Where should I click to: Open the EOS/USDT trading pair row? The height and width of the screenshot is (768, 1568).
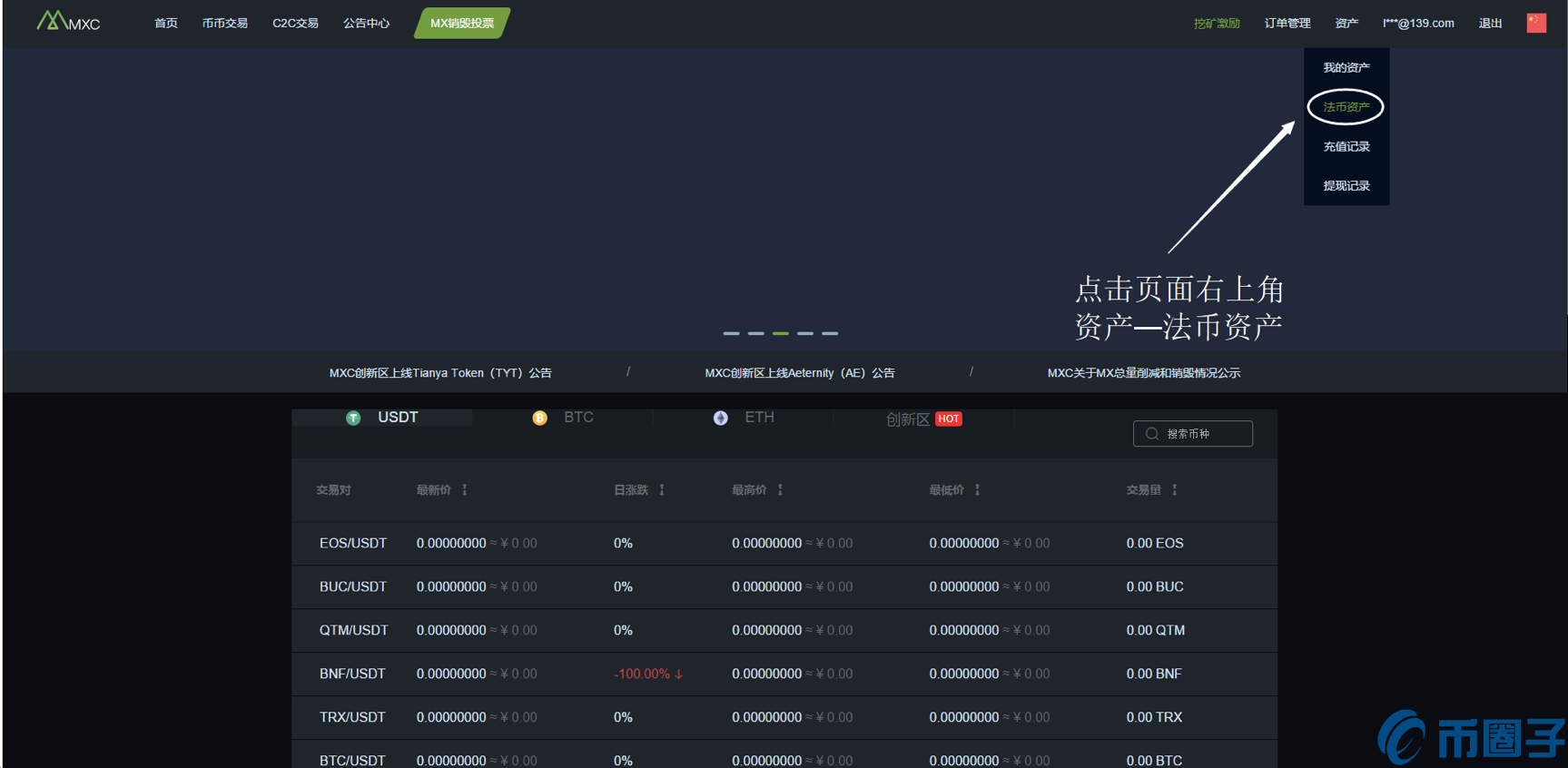click(x=353, y=543)
